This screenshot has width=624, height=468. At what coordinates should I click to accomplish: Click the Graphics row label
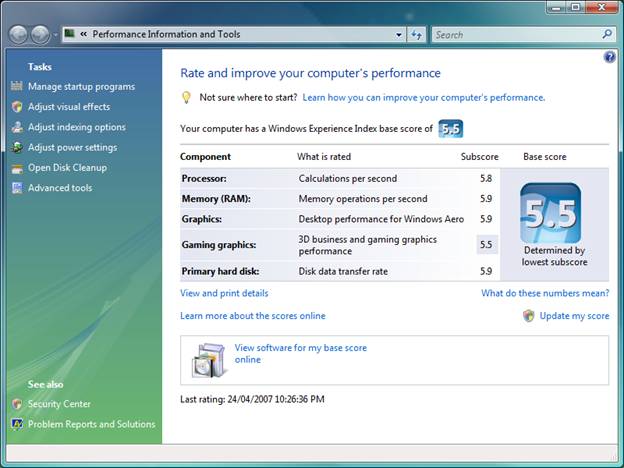point(201,219)
